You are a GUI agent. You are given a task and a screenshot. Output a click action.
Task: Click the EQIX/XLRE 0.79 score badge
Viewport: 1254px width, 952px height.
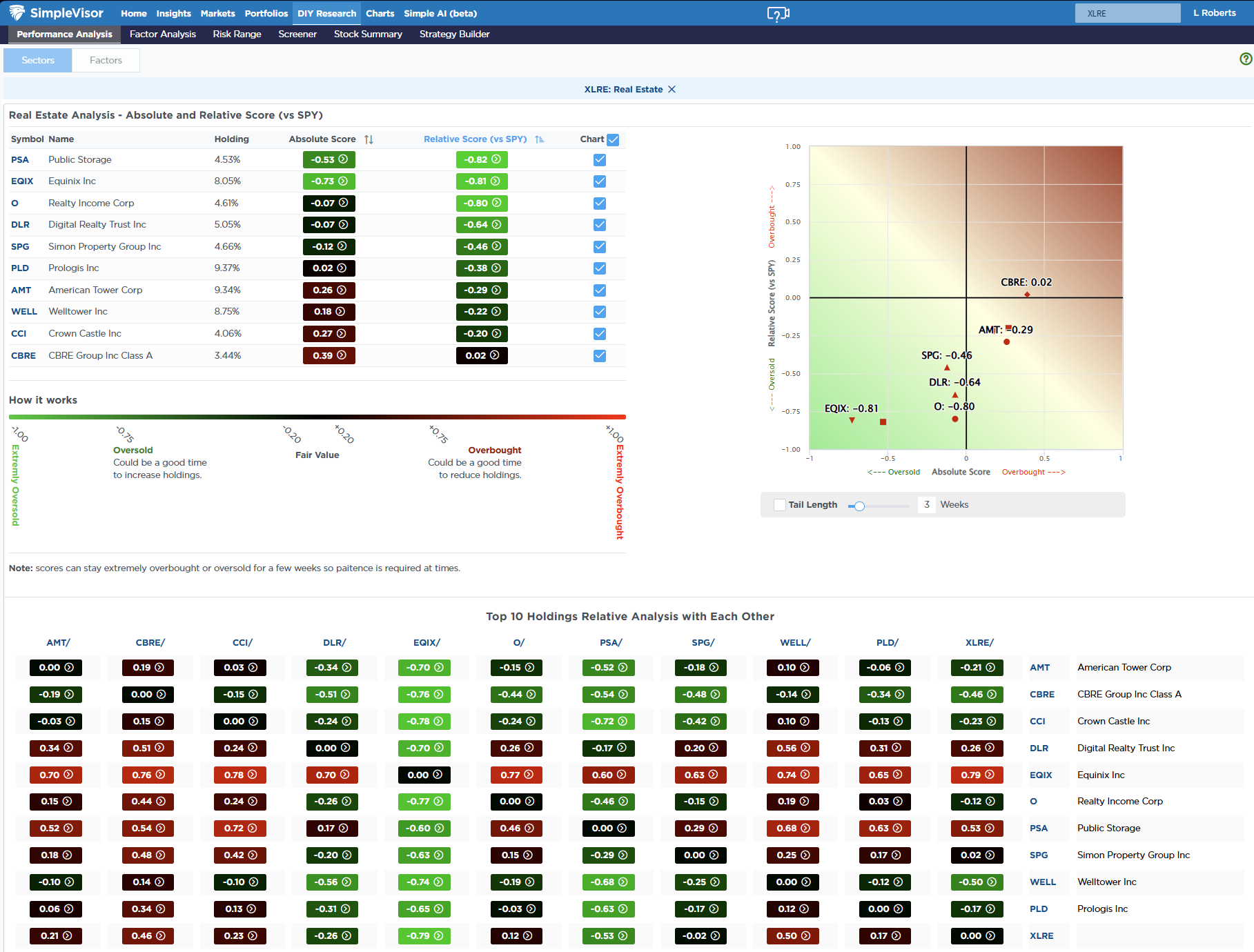point(977,775)
